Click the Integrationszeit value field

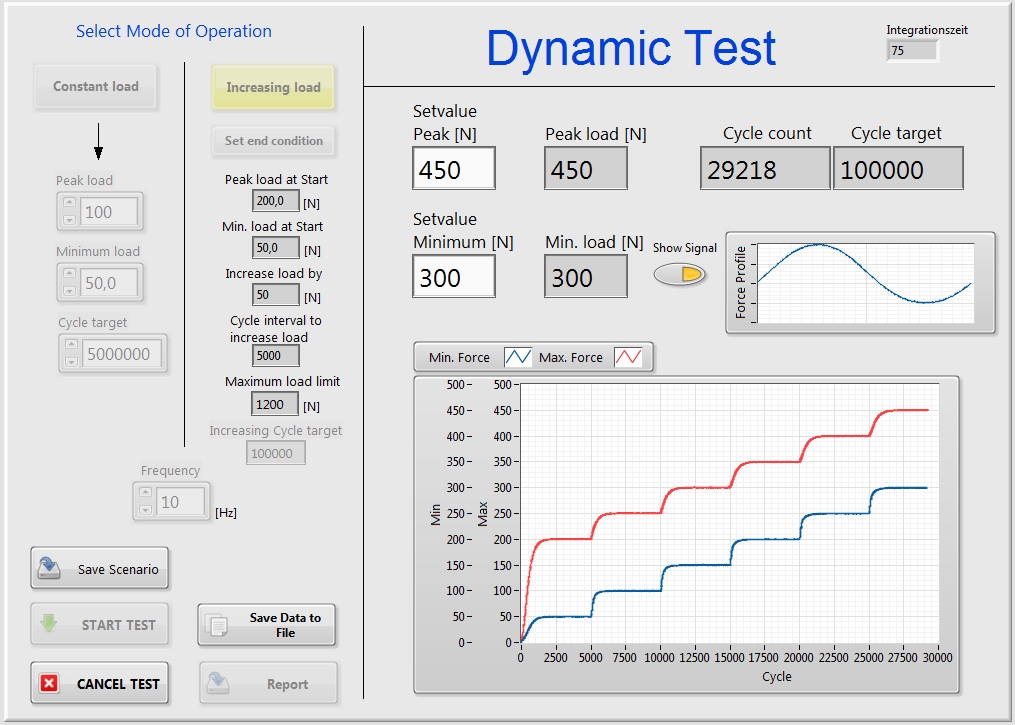click(912, 50)
